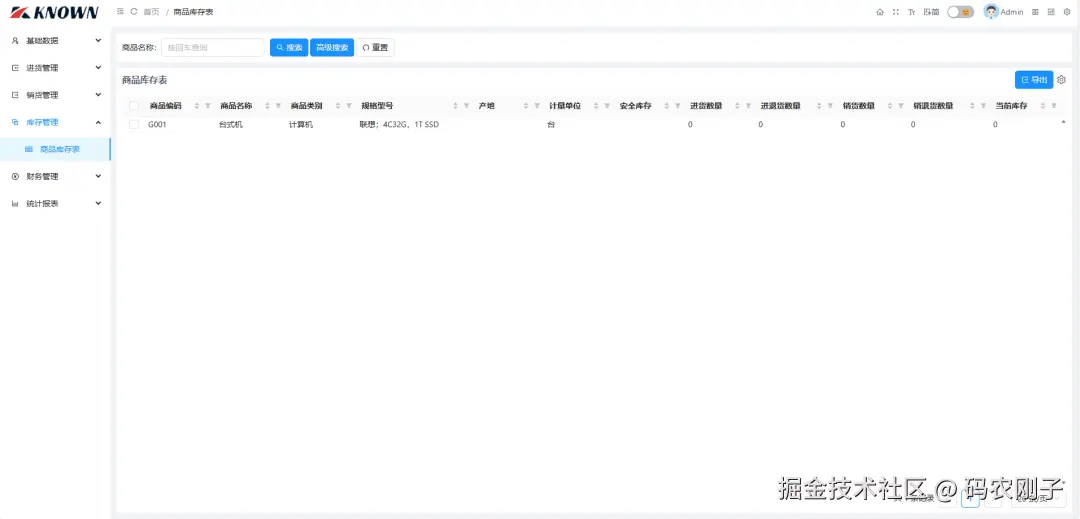Open the Admin user avatar menu

[x=1004, y=12]
